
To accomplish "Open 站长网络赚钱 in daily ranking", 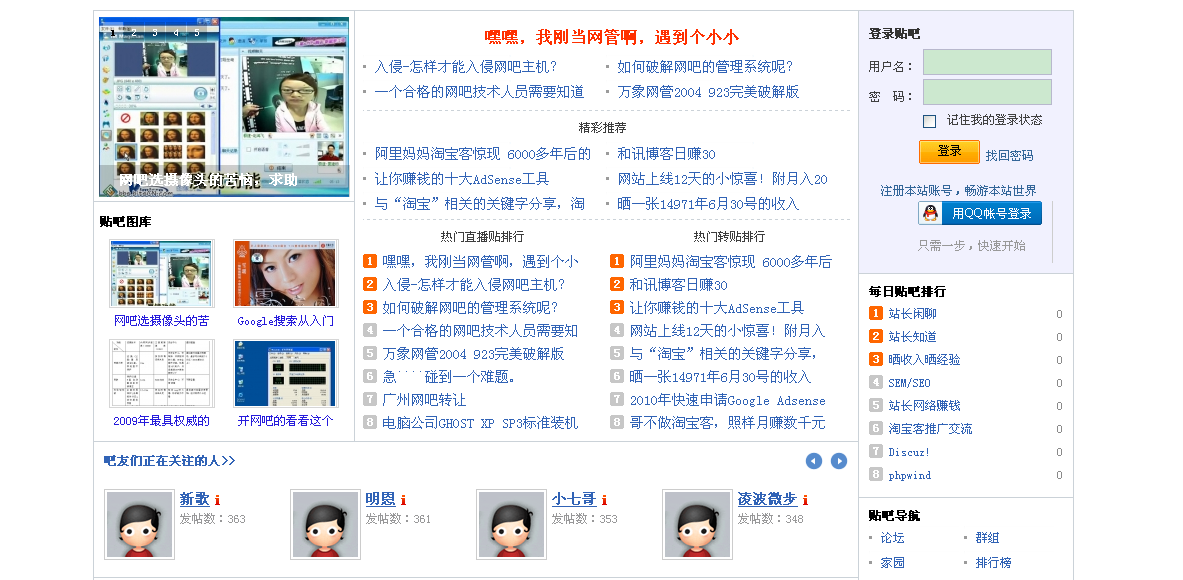I will point(924,406).
